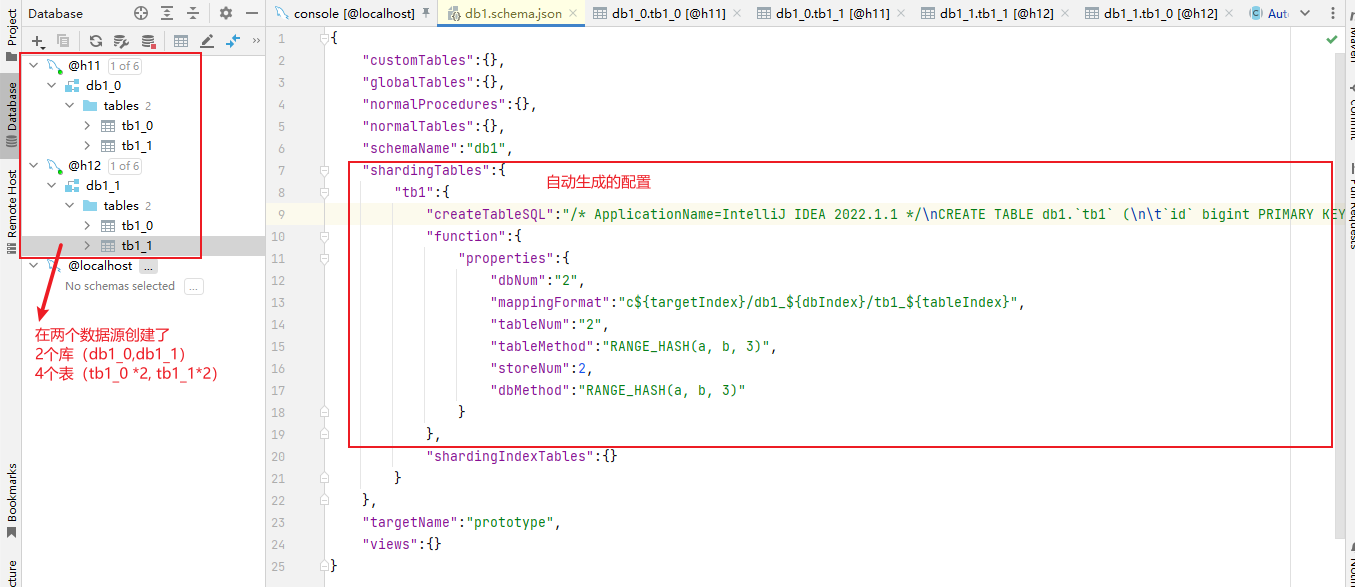Viewport: 1355px width, 587px height.
Task: Fold function block at line 10
Action: click(x=324, y=236)
